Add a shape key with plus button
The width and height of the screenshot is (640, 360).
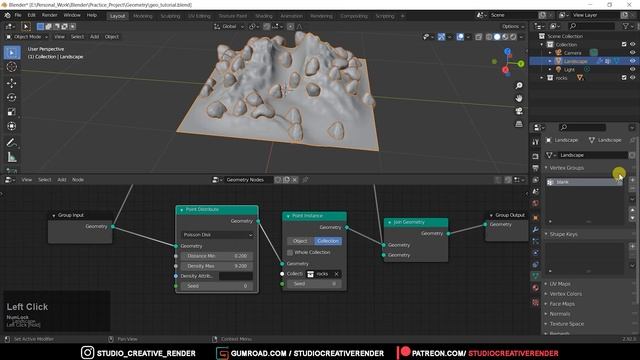coord(632,246)
